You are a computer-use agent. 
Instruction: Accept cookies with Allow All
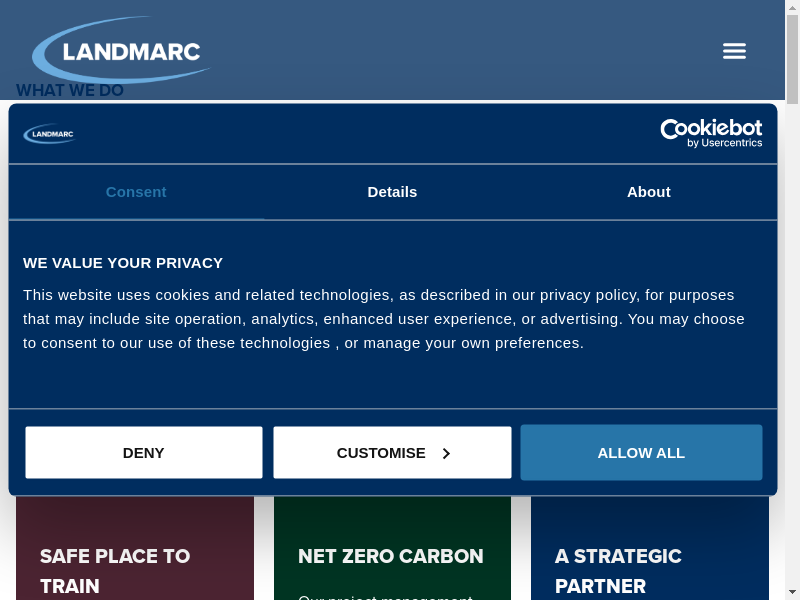tap(641, 453)
